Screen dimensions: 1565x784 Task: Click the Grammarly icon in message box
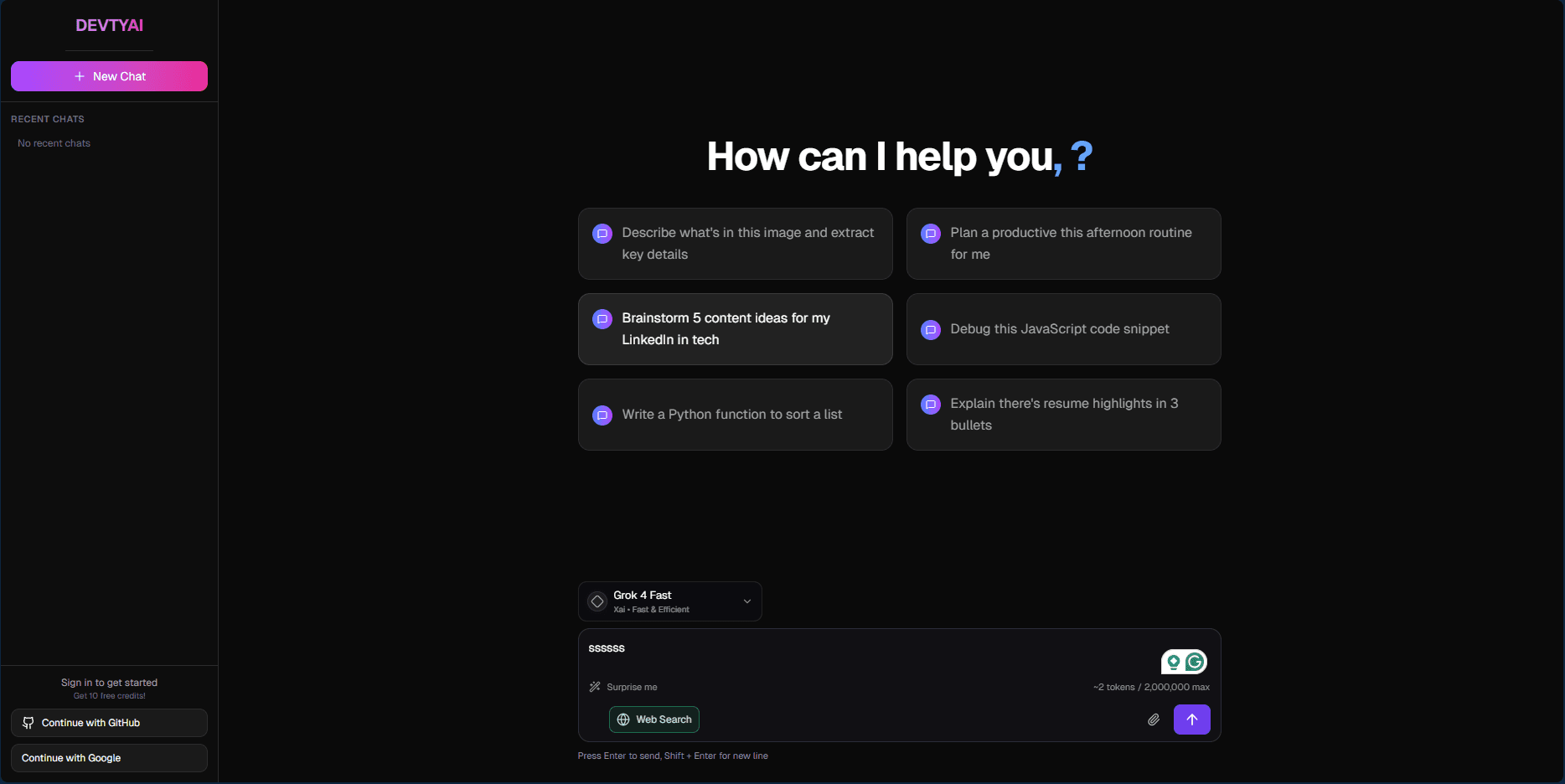[1195, 663]
